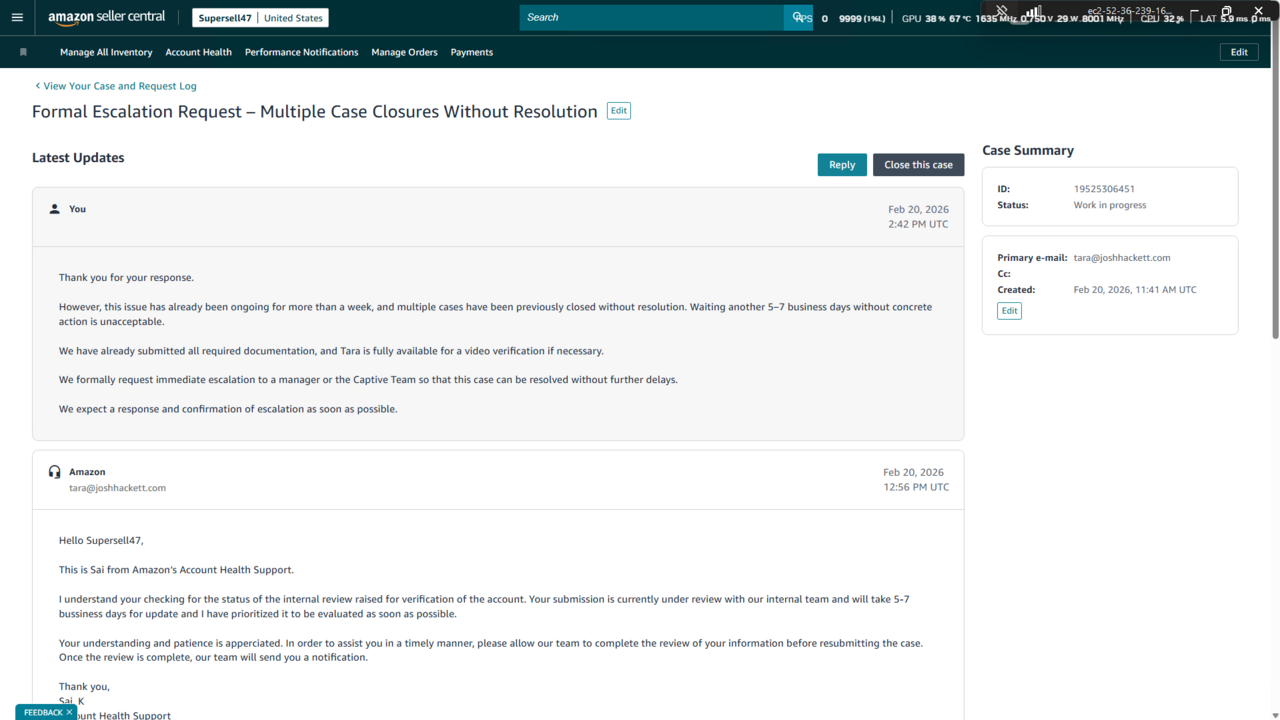Click the 'We expect a response' closing line

point(228,409)
